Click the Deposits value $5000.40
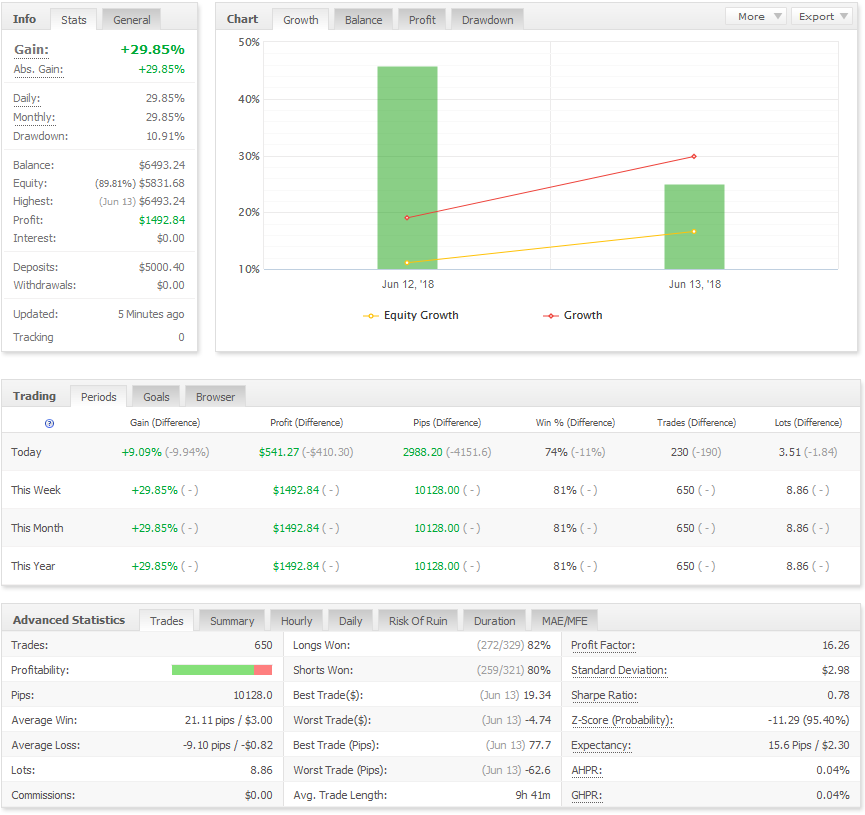Viewport: 865px width, 815px height. [162, 267]
